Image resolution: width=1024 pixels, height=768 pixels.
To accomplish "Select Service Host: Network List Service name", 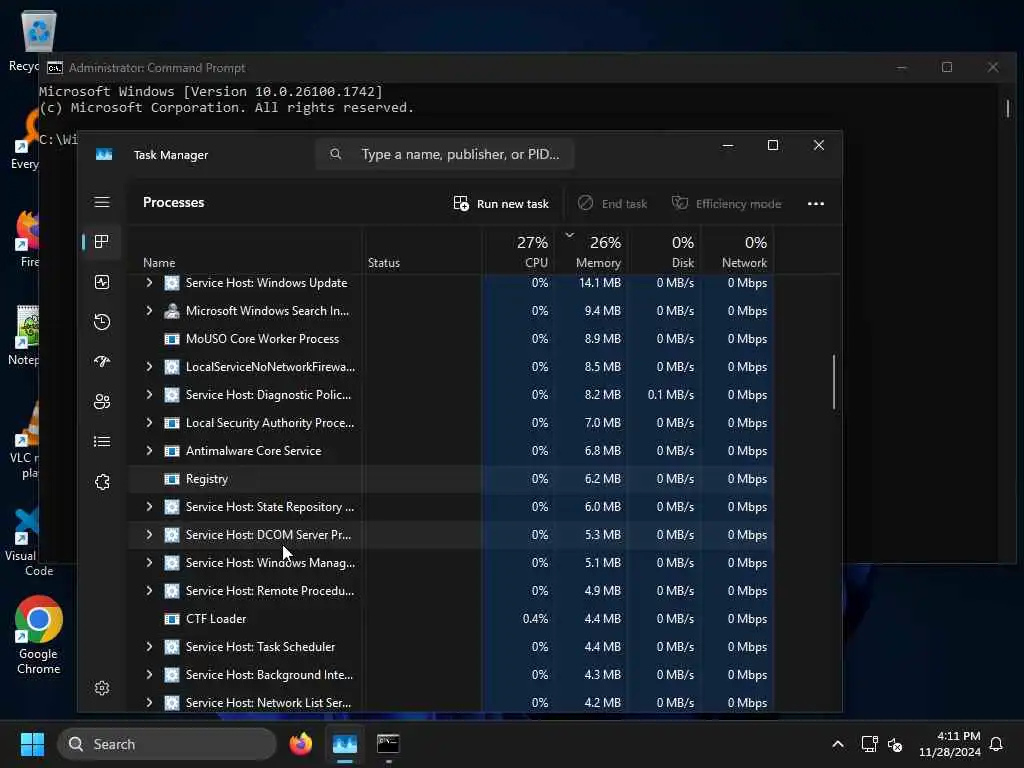I will [x=268, y=703].
